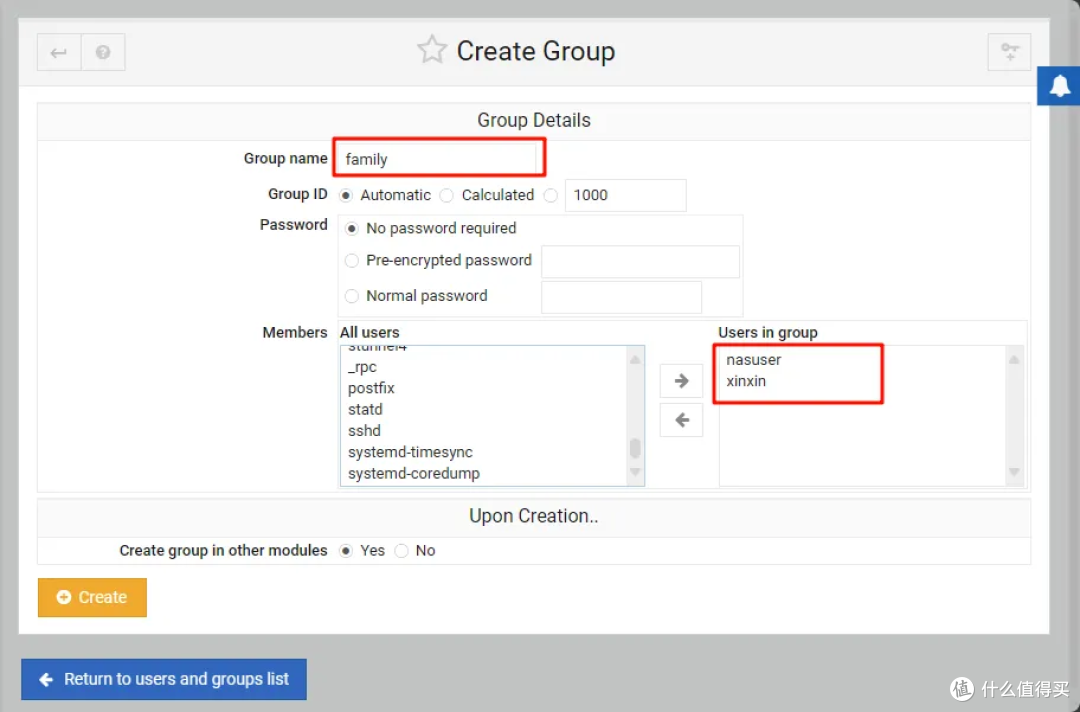Click the favorite star beside Create Group

click(432, 50)
